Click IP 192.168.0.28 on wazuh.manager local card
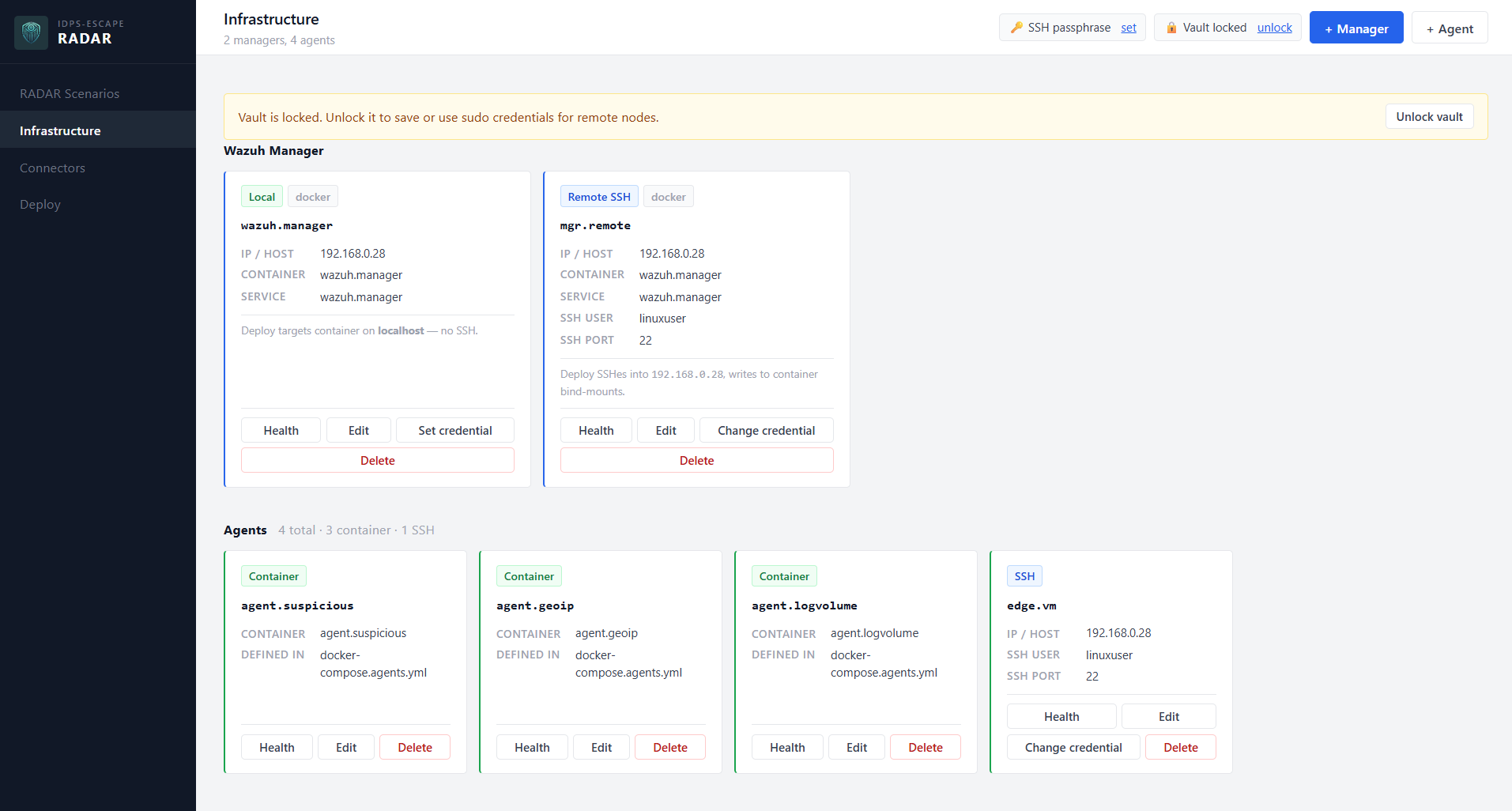Viewport: 1512px width, 811px height. pyautogui.click(x=353, y=253)
